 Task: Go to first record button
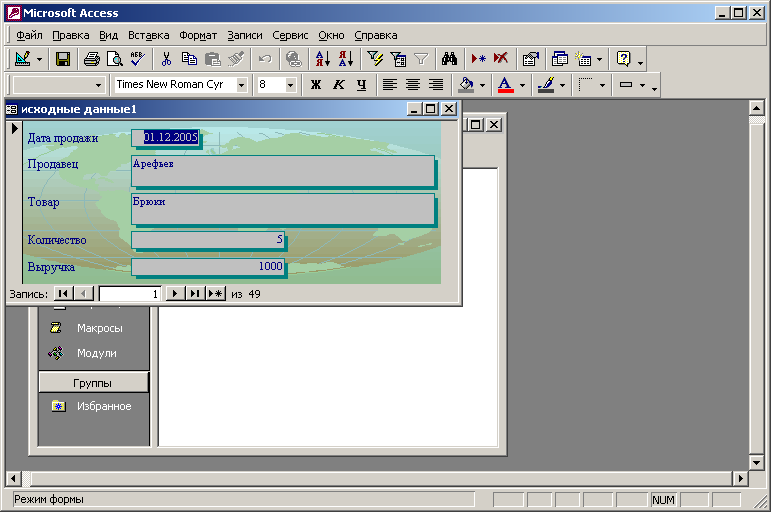tap(63, 294)
